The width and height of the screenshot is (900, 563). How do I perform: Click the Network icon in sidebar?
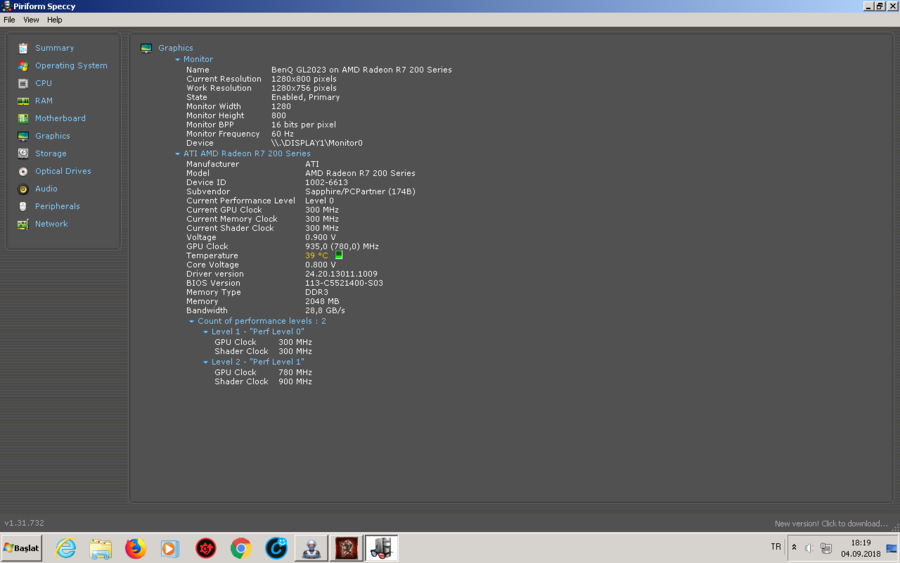click(x=23, y=224)
